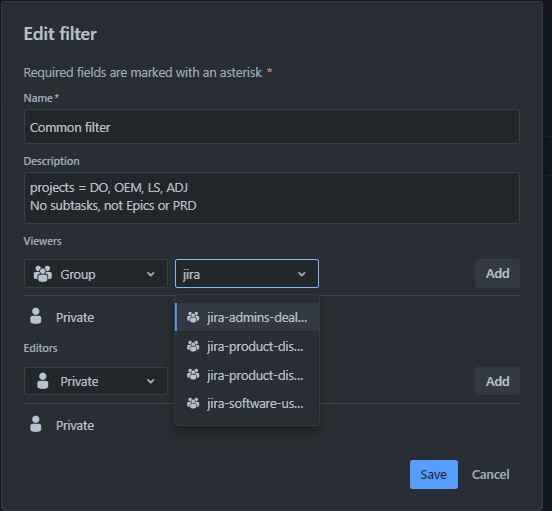Select jira-software-us... group option
The image size is (552, 511).
247,404
